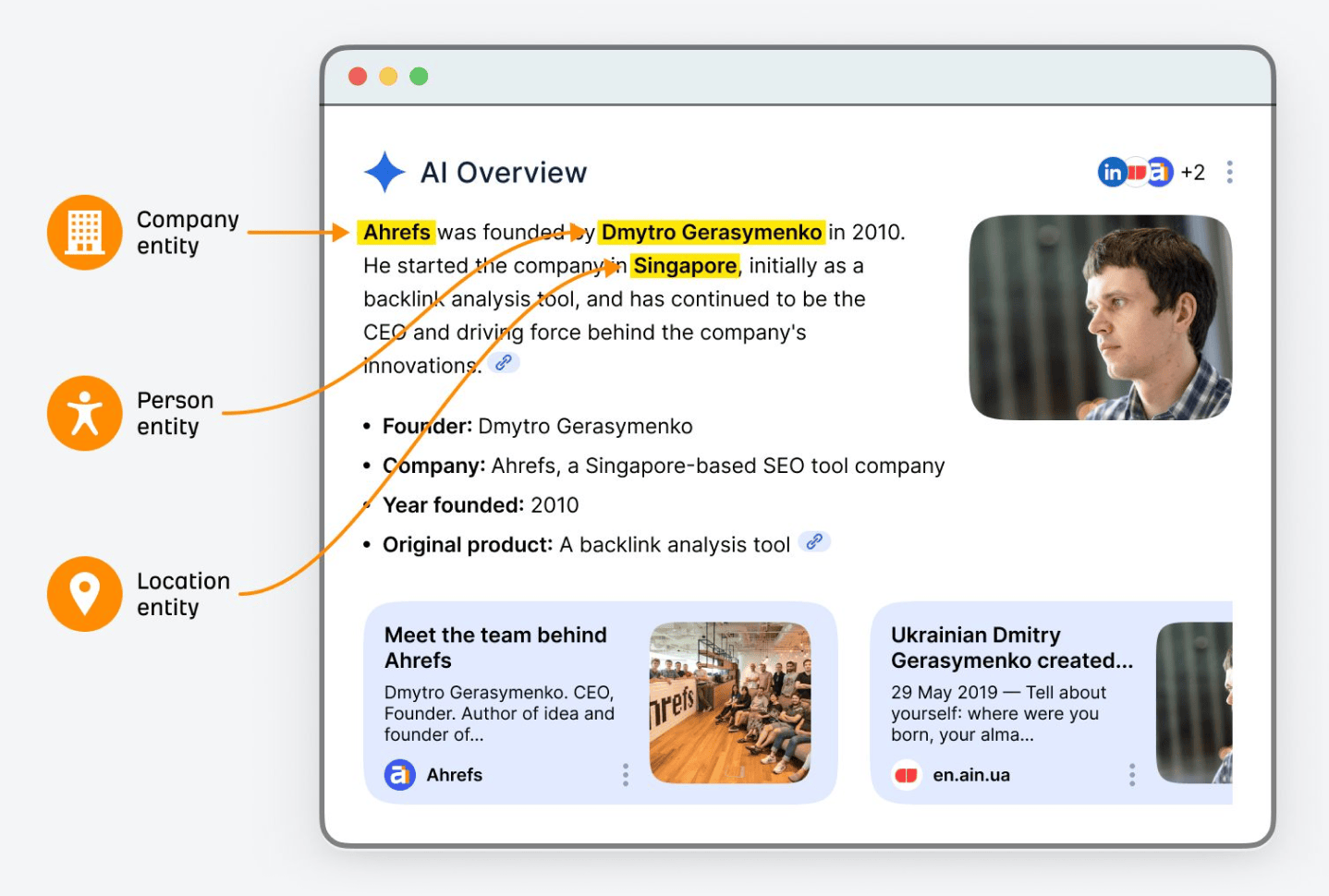
Task: Click the highlighted 'Dmytro Gerasymenko' entity
Action: [x=712, y=232]
